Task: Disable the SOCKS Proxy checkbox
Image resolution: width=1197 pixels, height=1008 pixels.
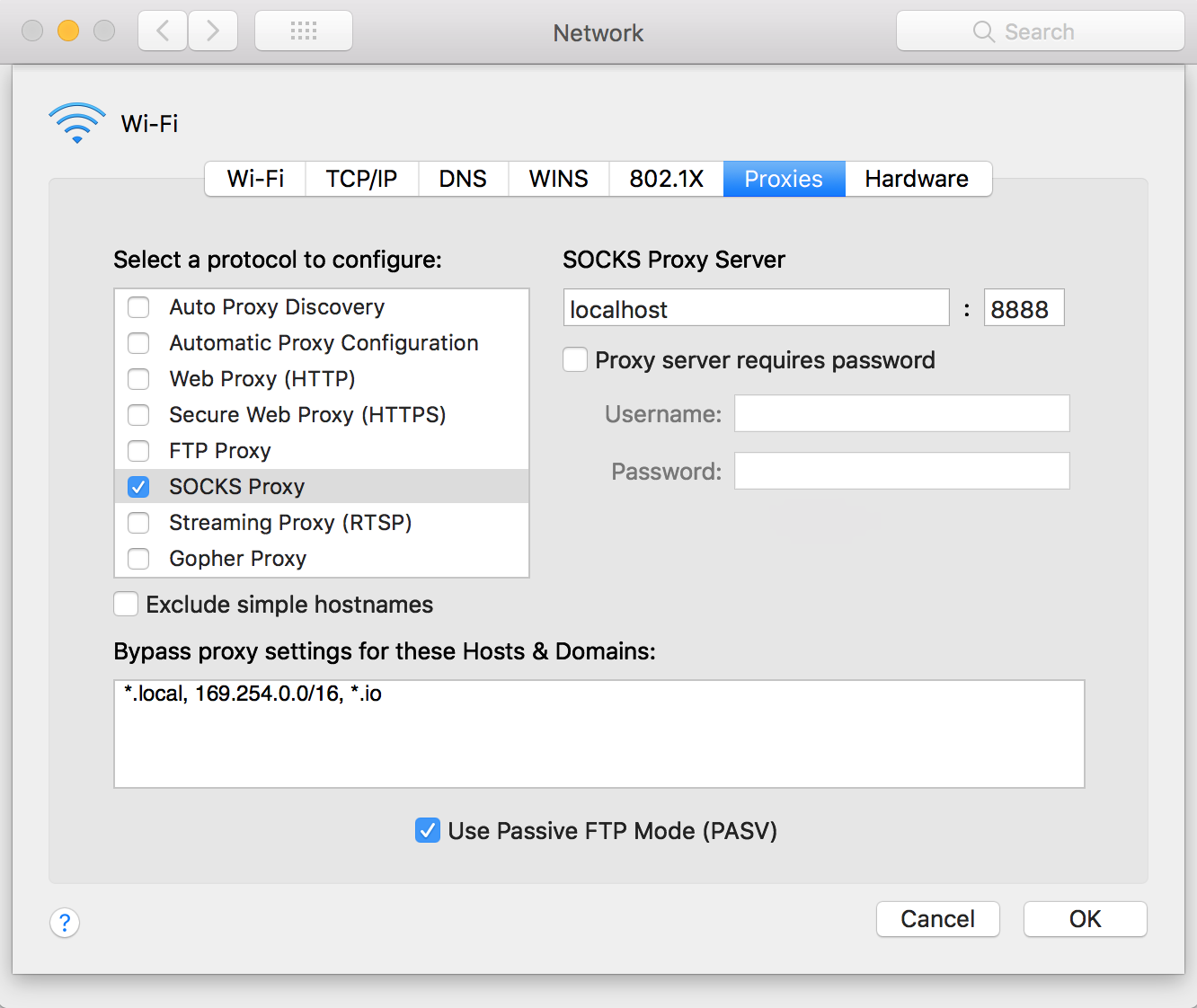Action: click(138, 486)
